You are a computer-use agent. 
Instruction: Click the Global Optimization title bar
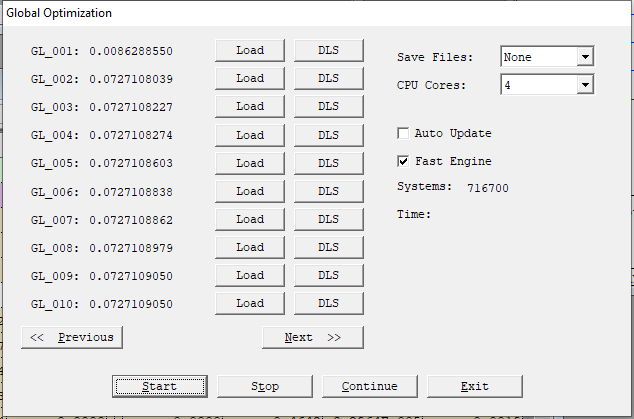[x=317, y=13]
